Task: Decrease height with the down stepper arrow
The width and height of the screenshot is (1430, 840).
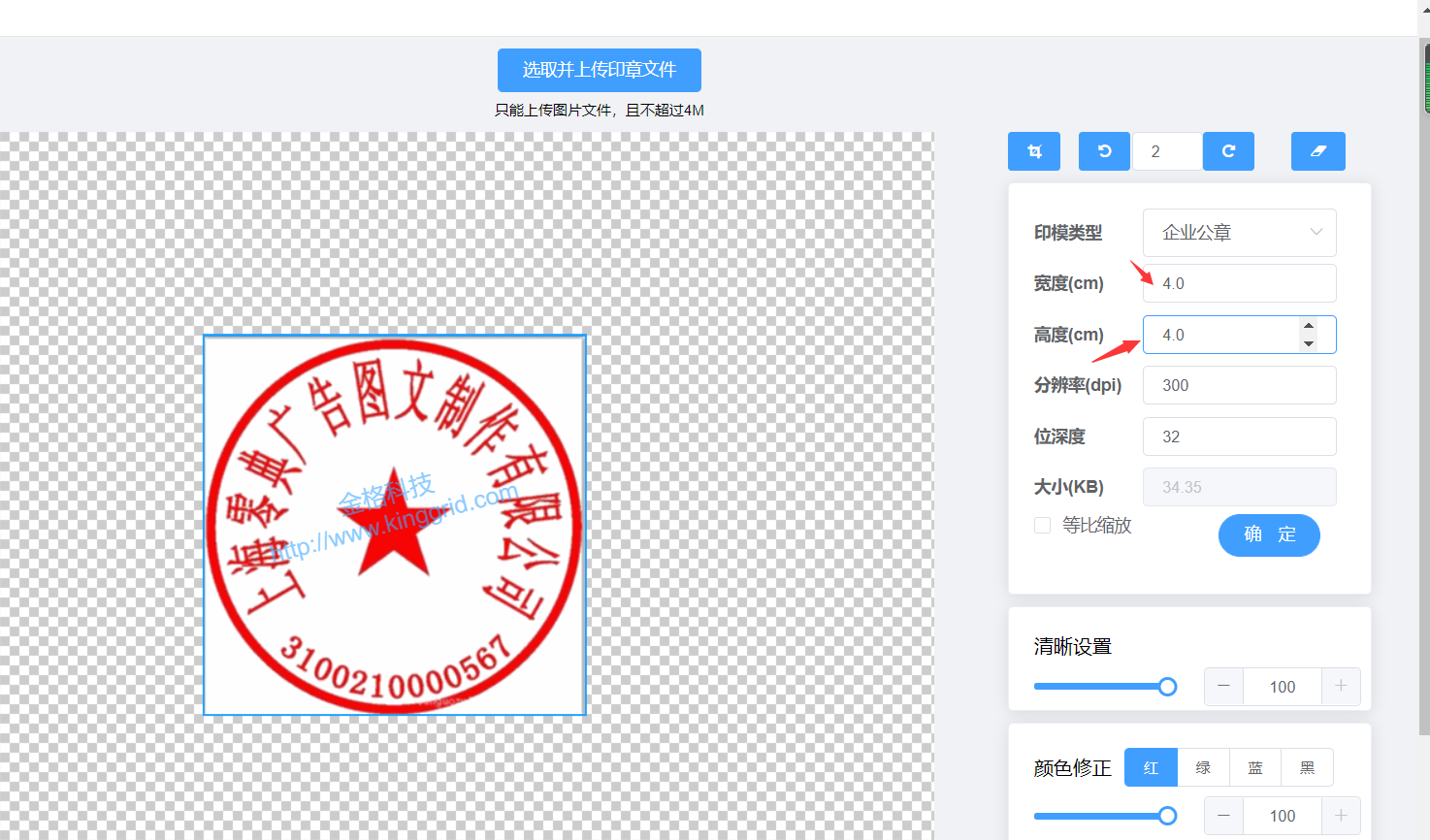Action: point(1309,343)
